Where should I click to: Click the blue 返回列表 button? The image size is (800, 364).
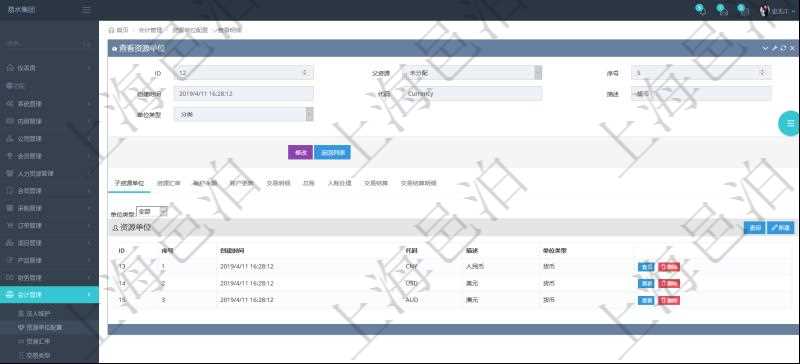click(332, 152)
